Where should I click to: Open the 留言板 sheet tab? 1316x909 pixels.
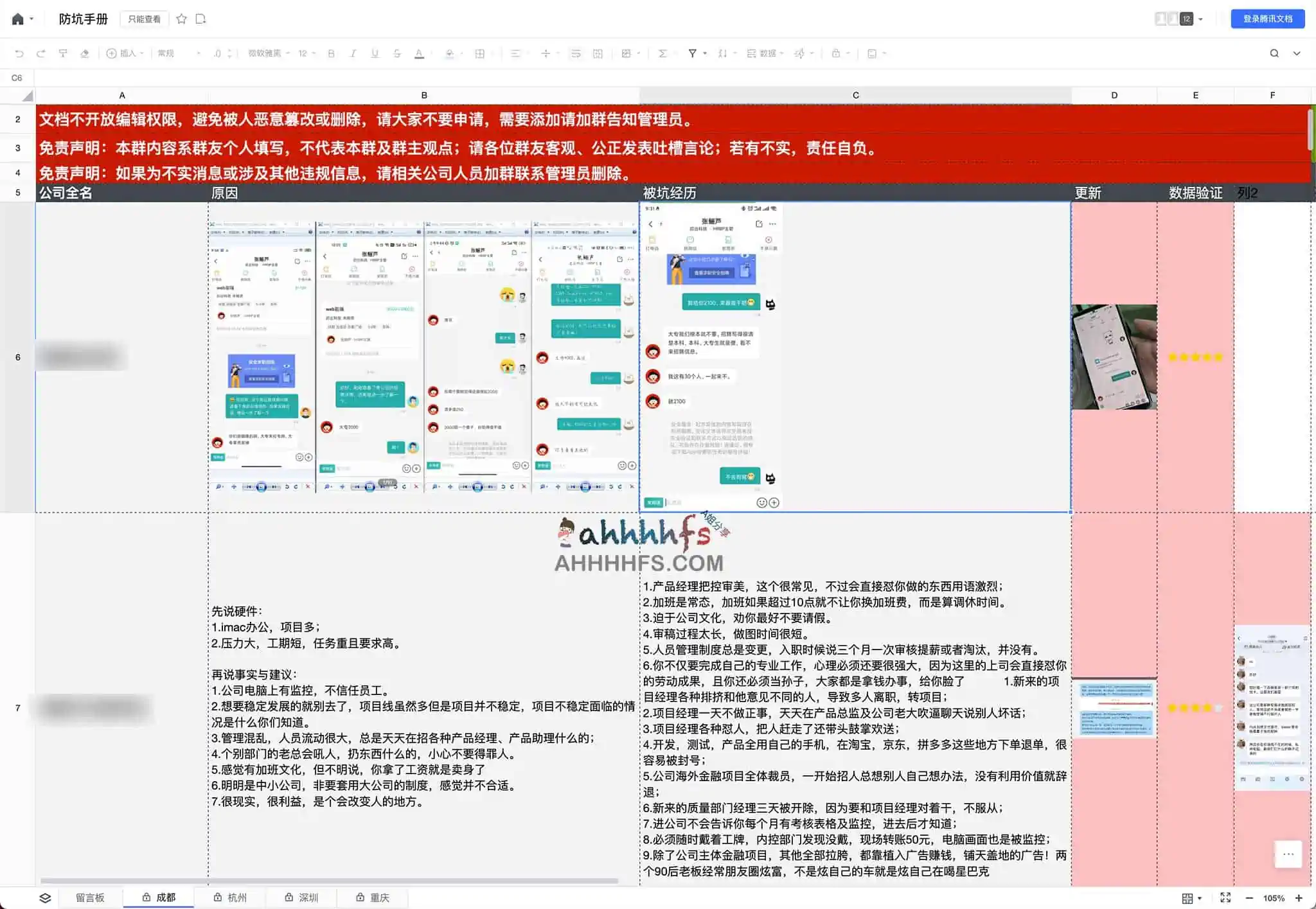click(91, 897)
